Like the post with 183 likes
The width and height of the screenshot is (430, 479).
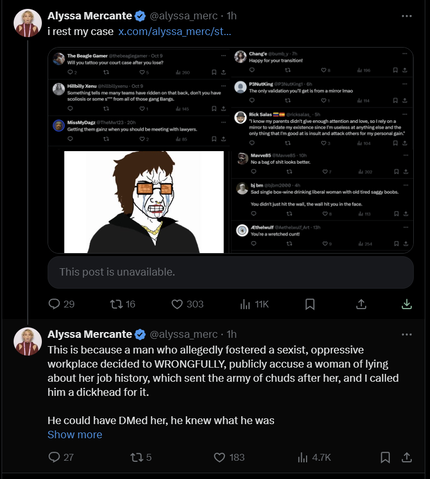pos(229,457)
